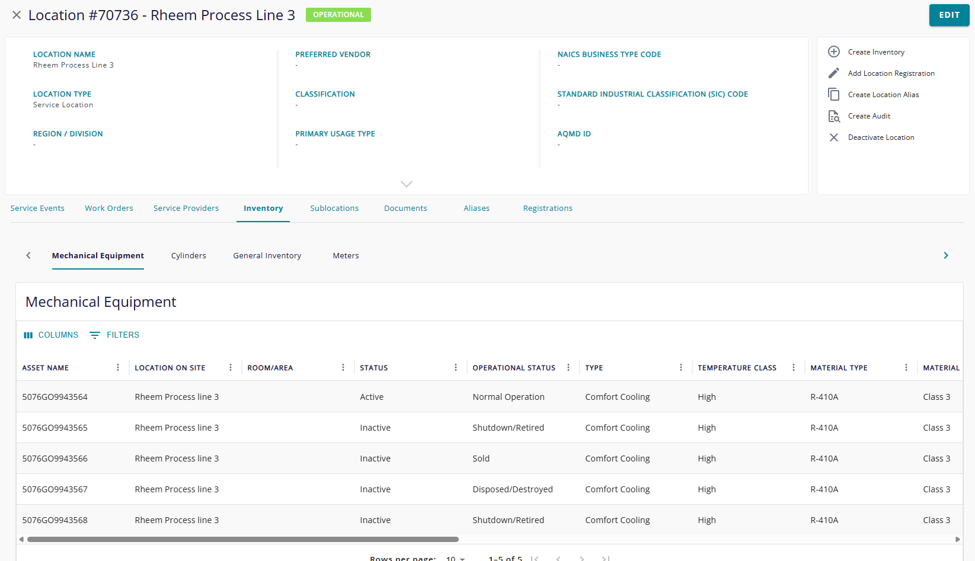Open the COLUMNS selector
975x561 pixels.
click(x=51, y=335)
